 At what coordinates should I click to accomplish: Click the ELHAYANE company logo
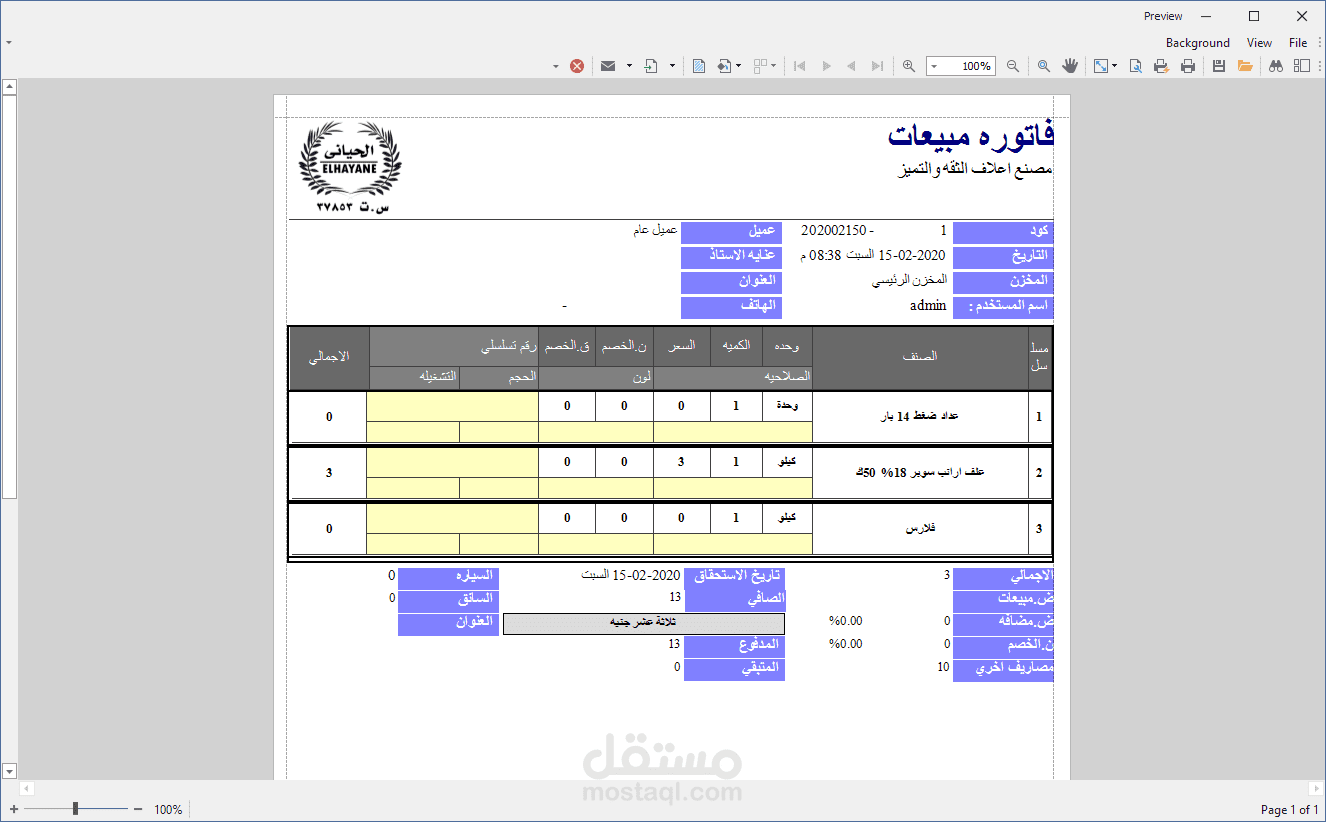point(349,167)
